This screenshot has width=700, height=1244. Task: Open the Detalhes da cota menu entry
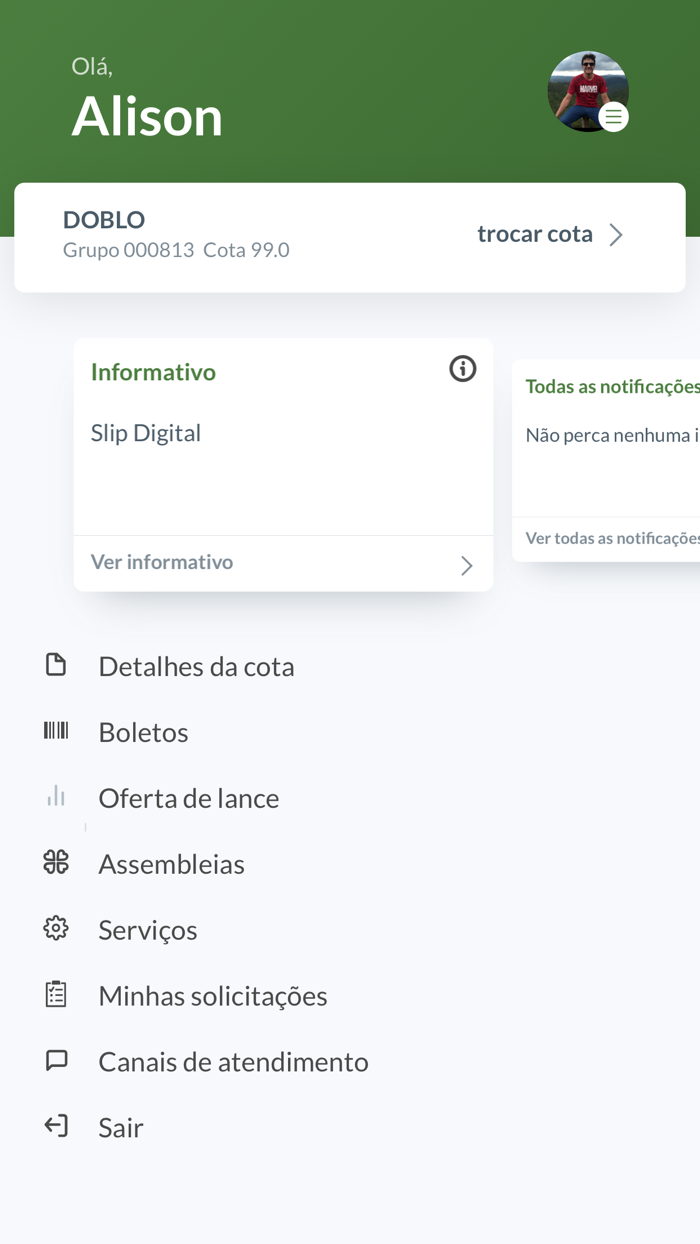pos(196,665)
